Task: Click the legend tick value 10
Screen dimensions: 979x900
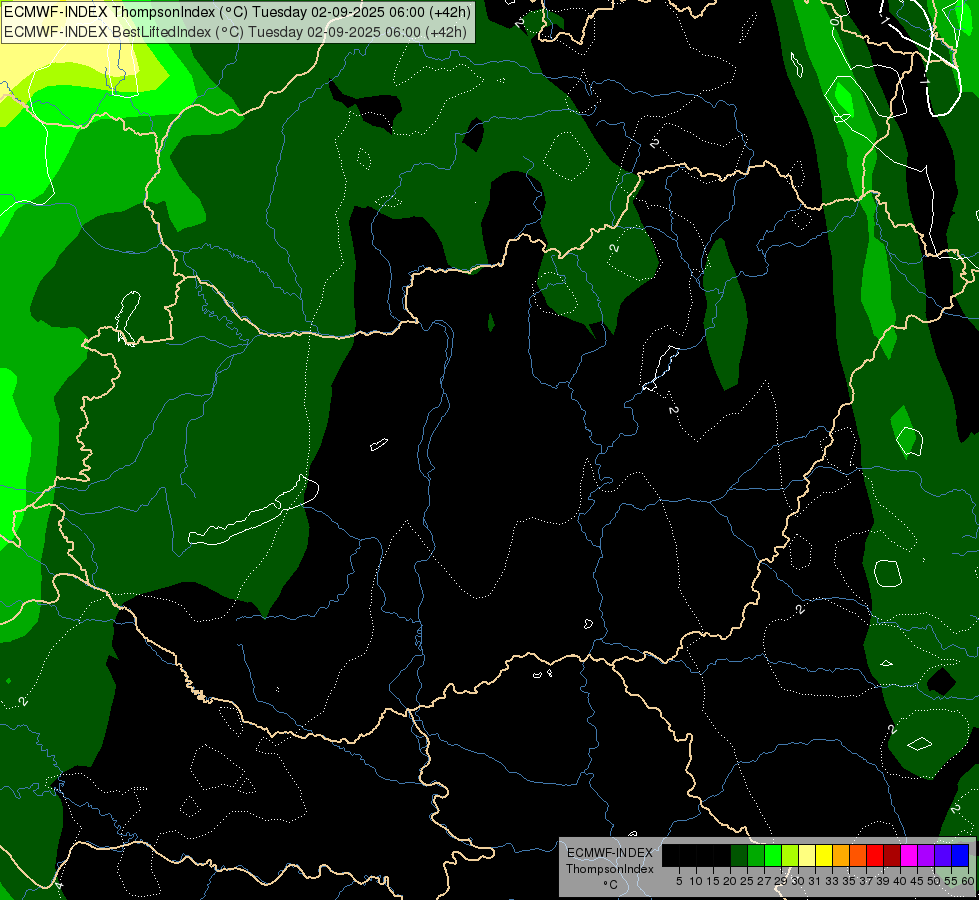Action: 696,881
